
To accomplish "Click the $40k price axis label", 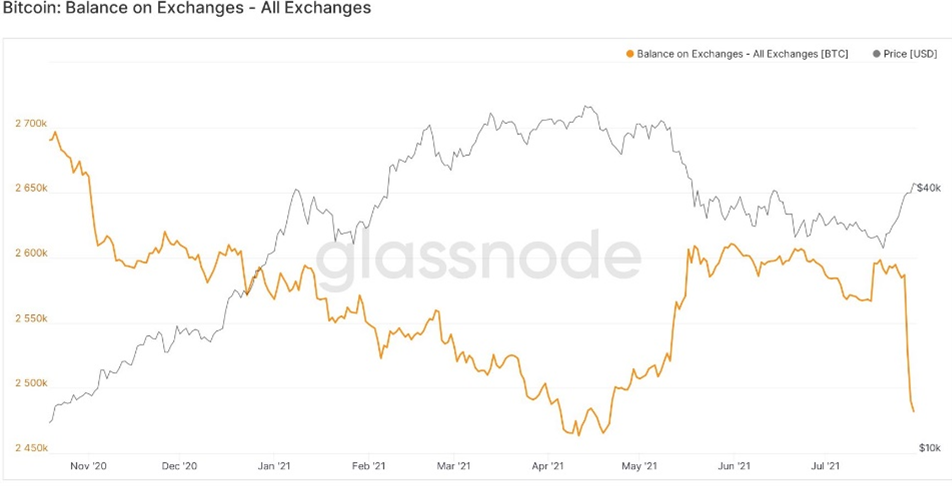I will coord(929,188).
